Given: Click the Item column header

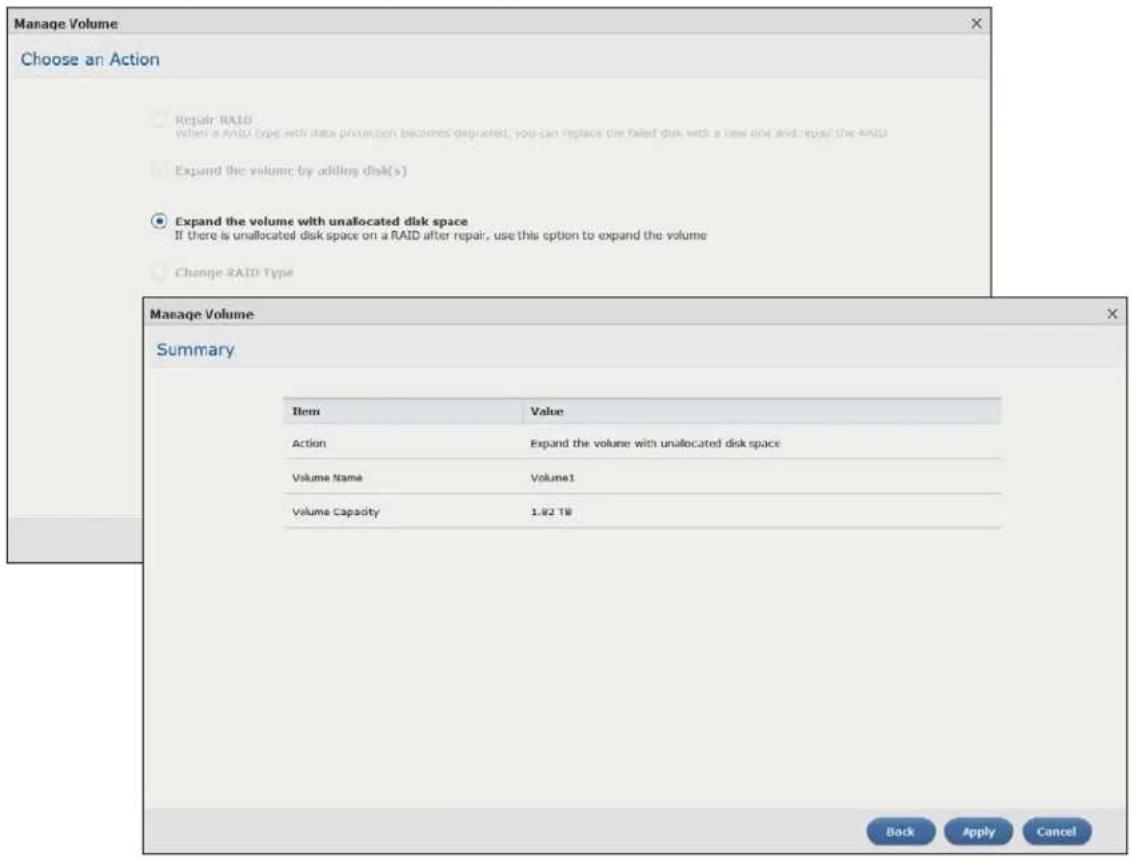Looking at the screenshot, I should (402, 411).
